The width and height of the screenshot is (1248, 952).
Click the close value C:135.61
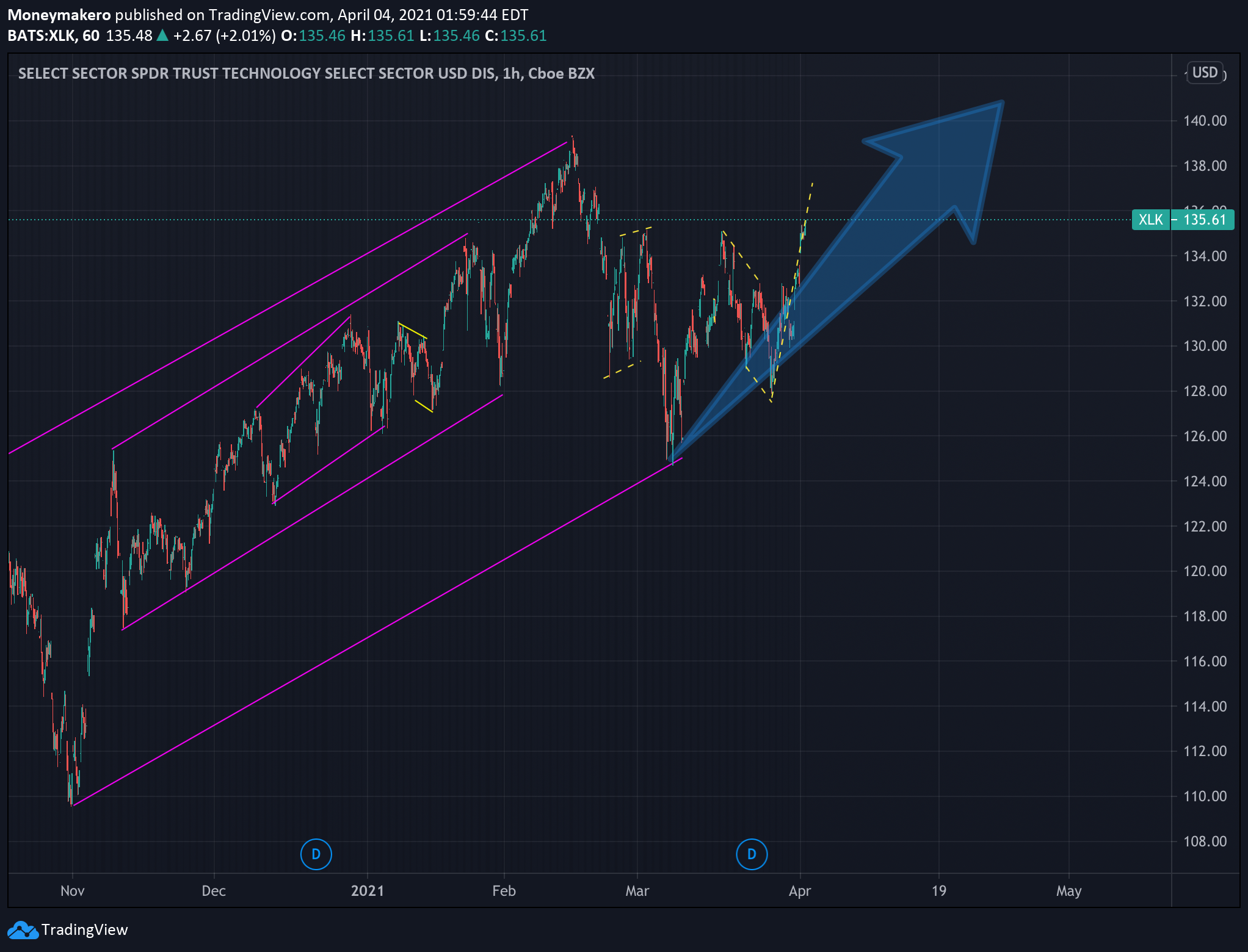[x=516, y=35]
